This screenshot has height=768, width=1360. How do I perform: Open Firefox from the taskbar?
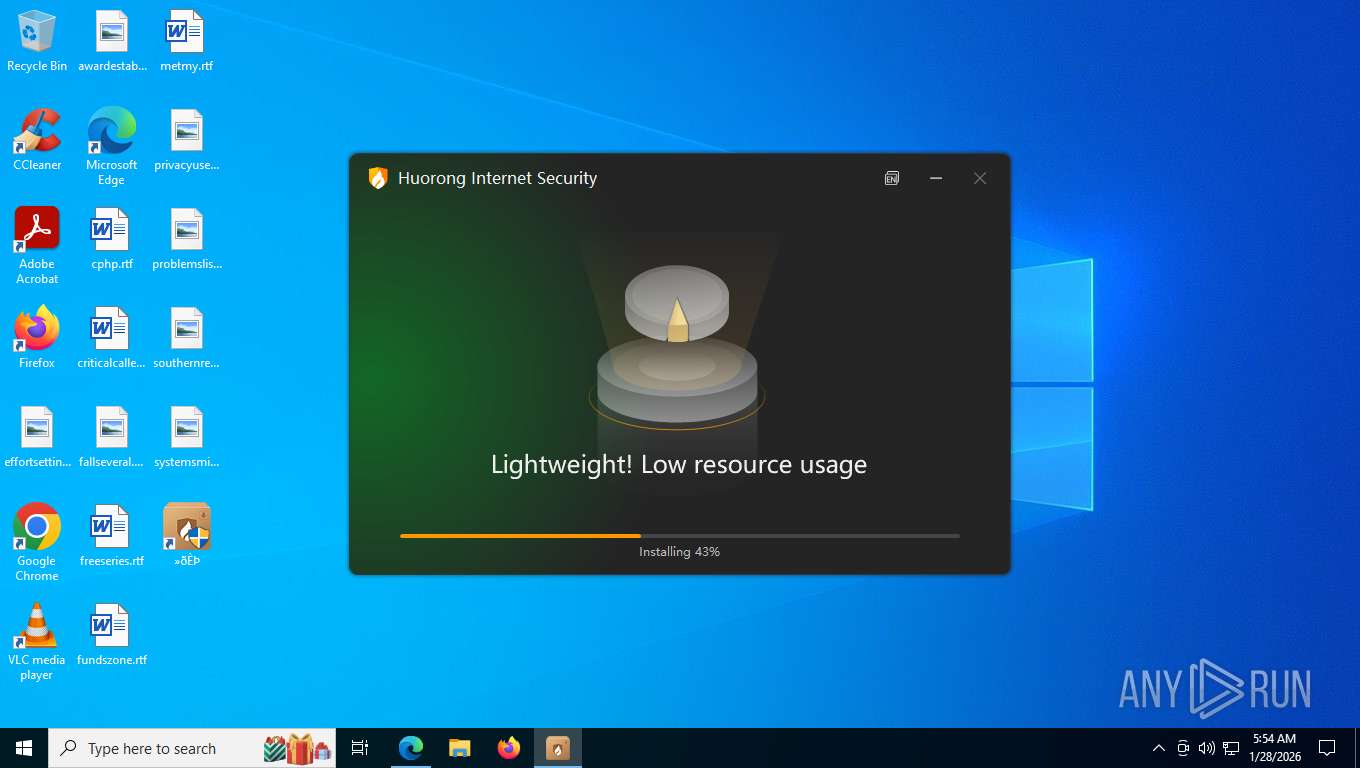[509, 748]
